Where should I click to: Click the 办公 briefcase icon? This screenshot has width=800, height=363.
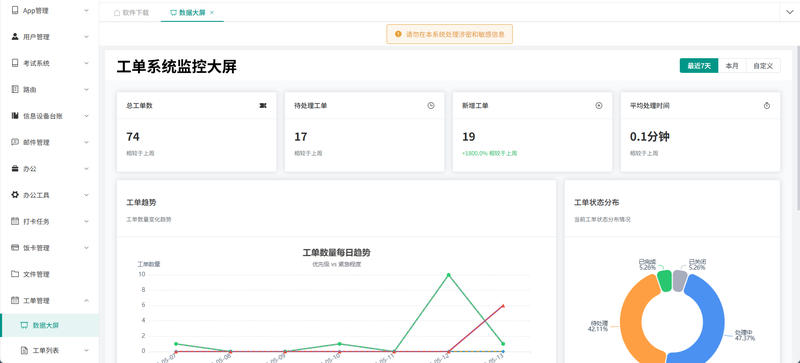[x=15, y=168]
